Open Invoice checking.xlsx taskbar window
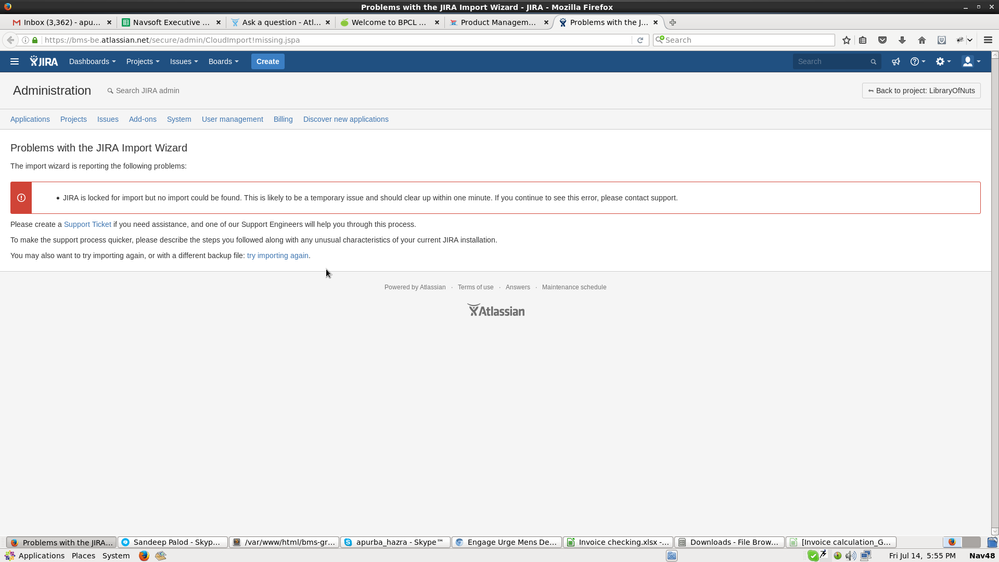 tap(618, 542)
